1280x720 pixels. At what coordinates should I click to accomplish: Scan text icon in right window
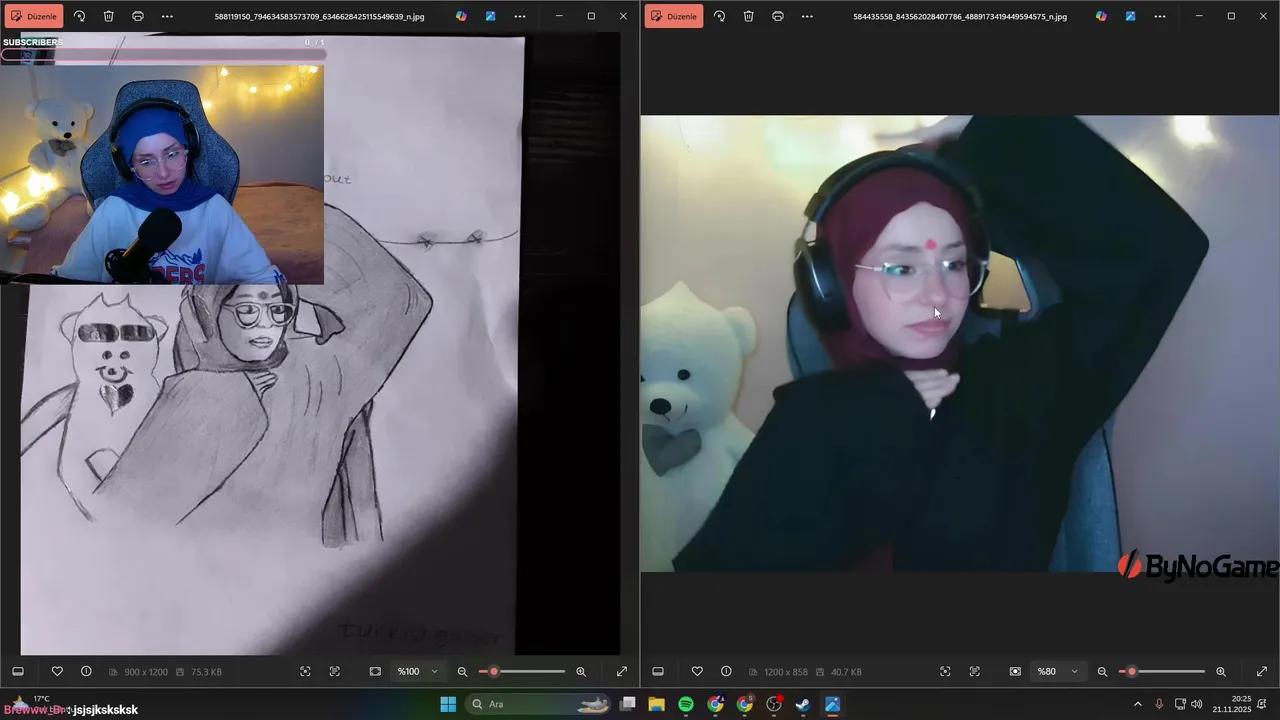(x=975, y=671)
